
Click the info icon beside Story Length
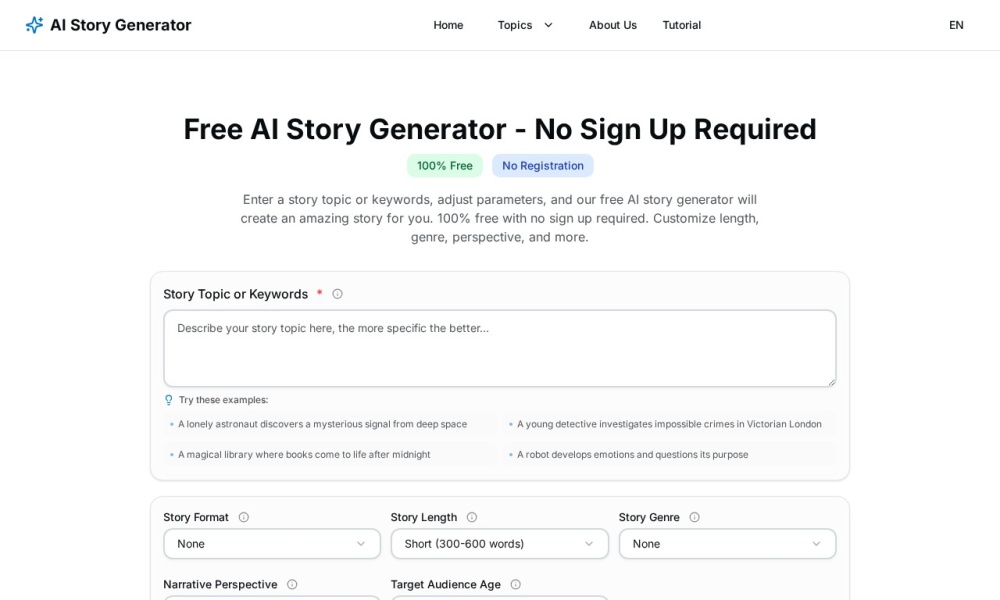point(472,517)
